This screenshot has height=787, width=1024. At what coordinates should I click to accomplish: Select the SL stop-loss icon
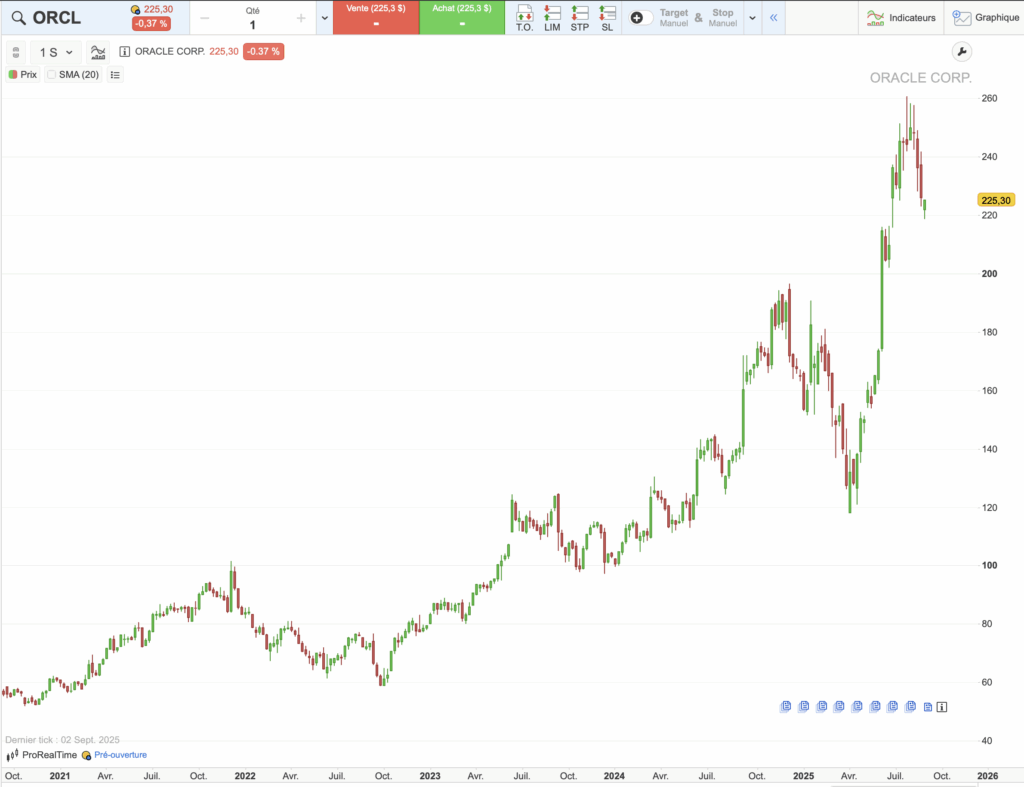[x=607, y=17]
